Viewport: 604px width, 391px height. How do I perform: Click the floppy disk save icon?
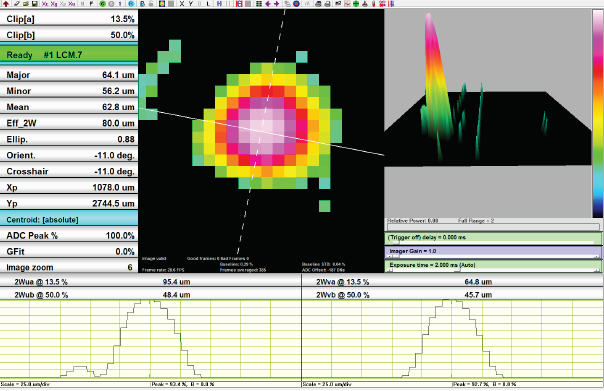[35, 4]
